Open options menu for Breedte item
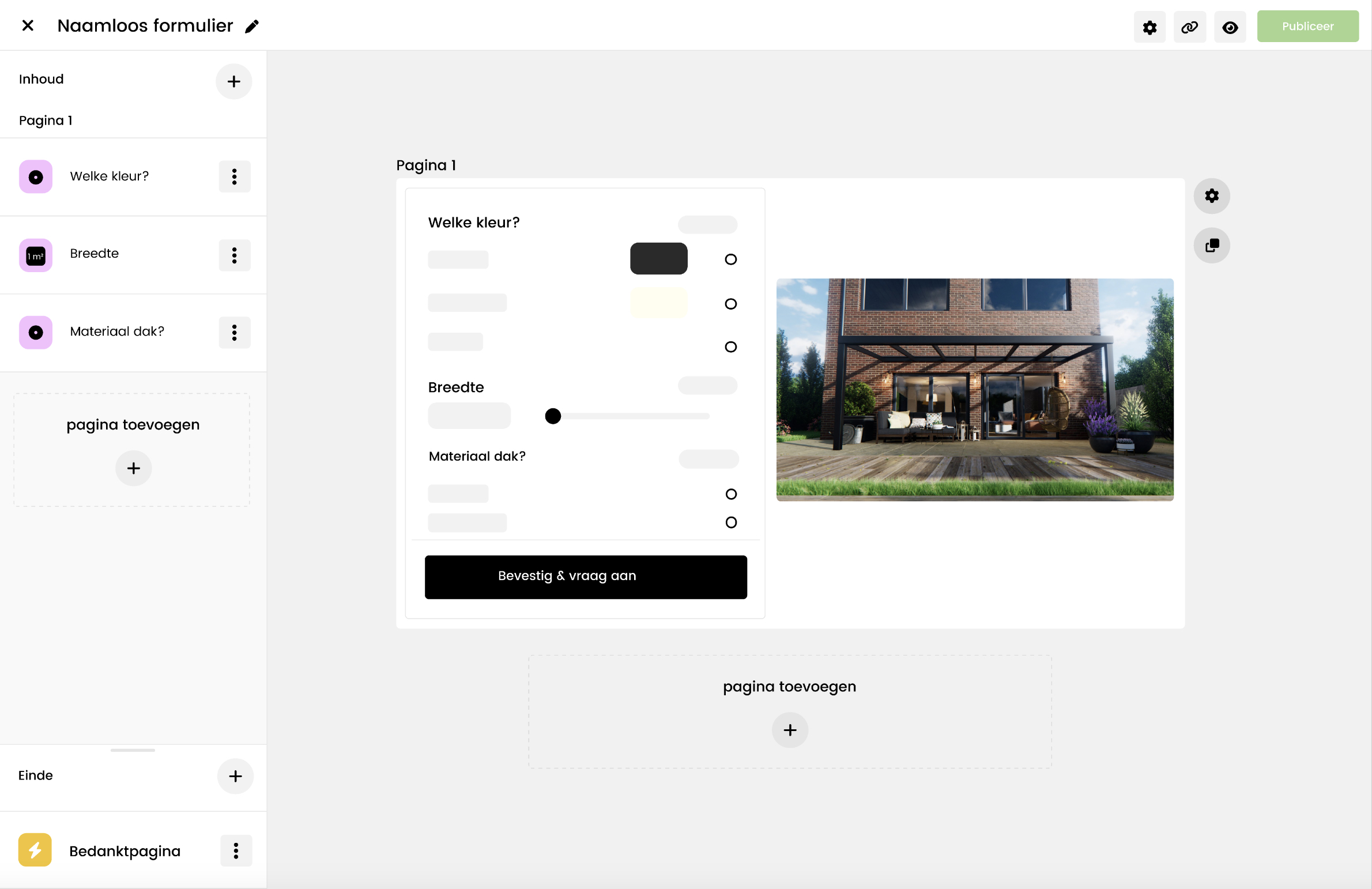The width and height of the screenshot is (1372, 889). (234, 255)
